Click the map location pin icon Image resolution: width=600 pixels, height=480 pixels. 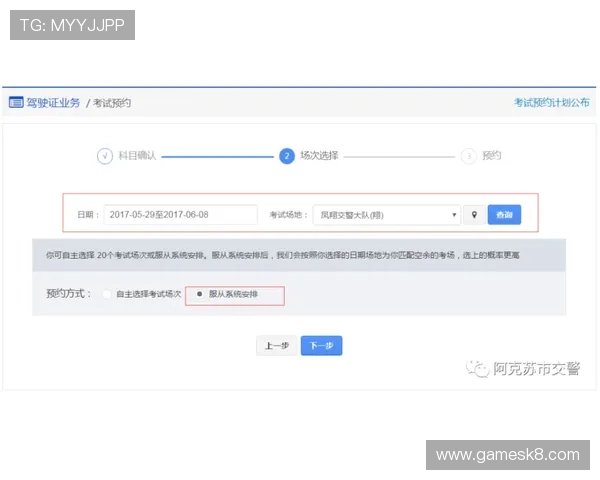tap(474, 215)
